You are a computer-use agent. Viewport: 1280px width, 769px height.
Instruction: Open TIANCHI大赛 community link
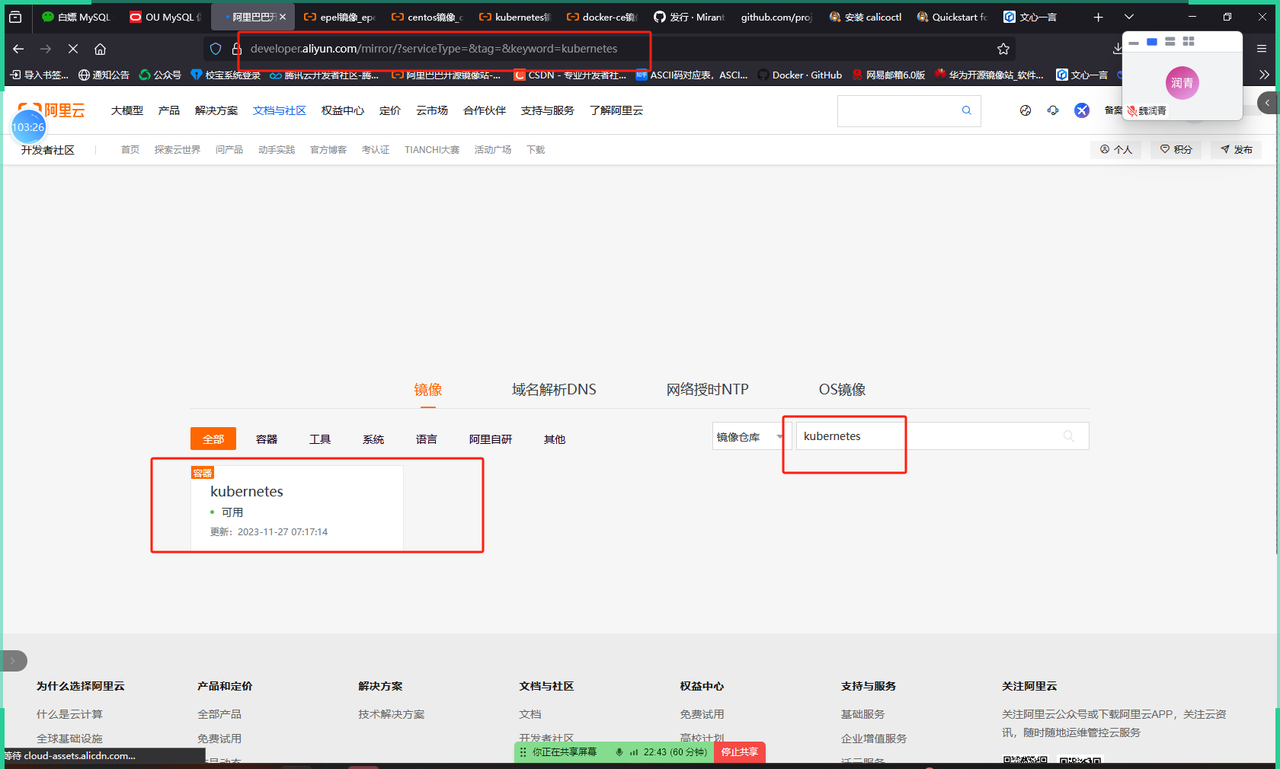point(432,150)
